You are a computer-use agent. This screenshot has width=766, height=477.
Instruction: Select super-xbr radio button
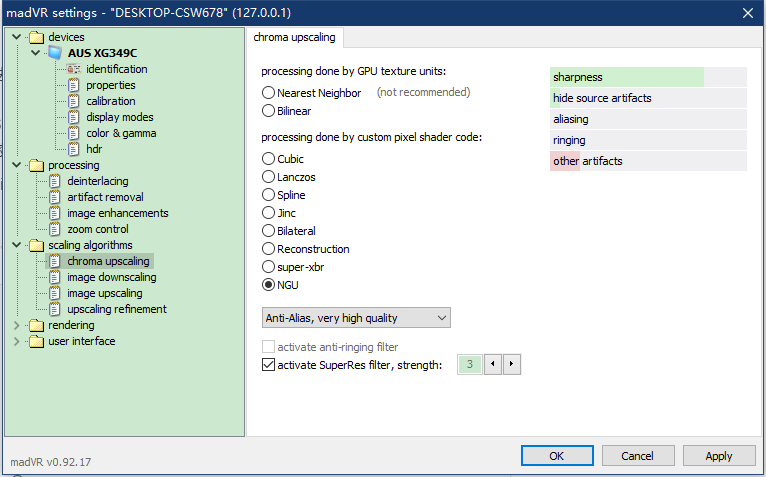(268, 267)
